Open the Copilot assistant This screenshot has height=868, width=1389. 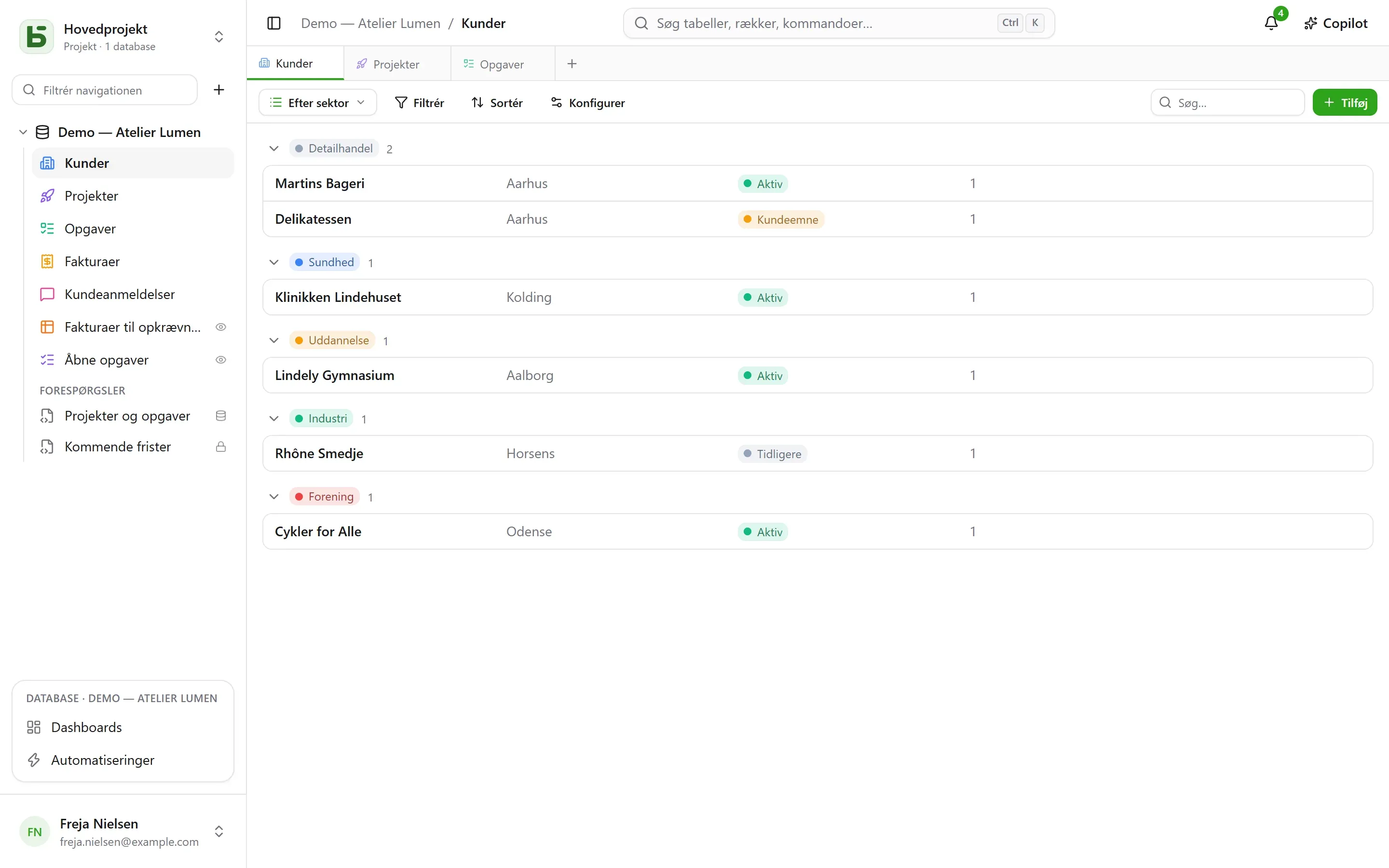[x=1335, y=23]
